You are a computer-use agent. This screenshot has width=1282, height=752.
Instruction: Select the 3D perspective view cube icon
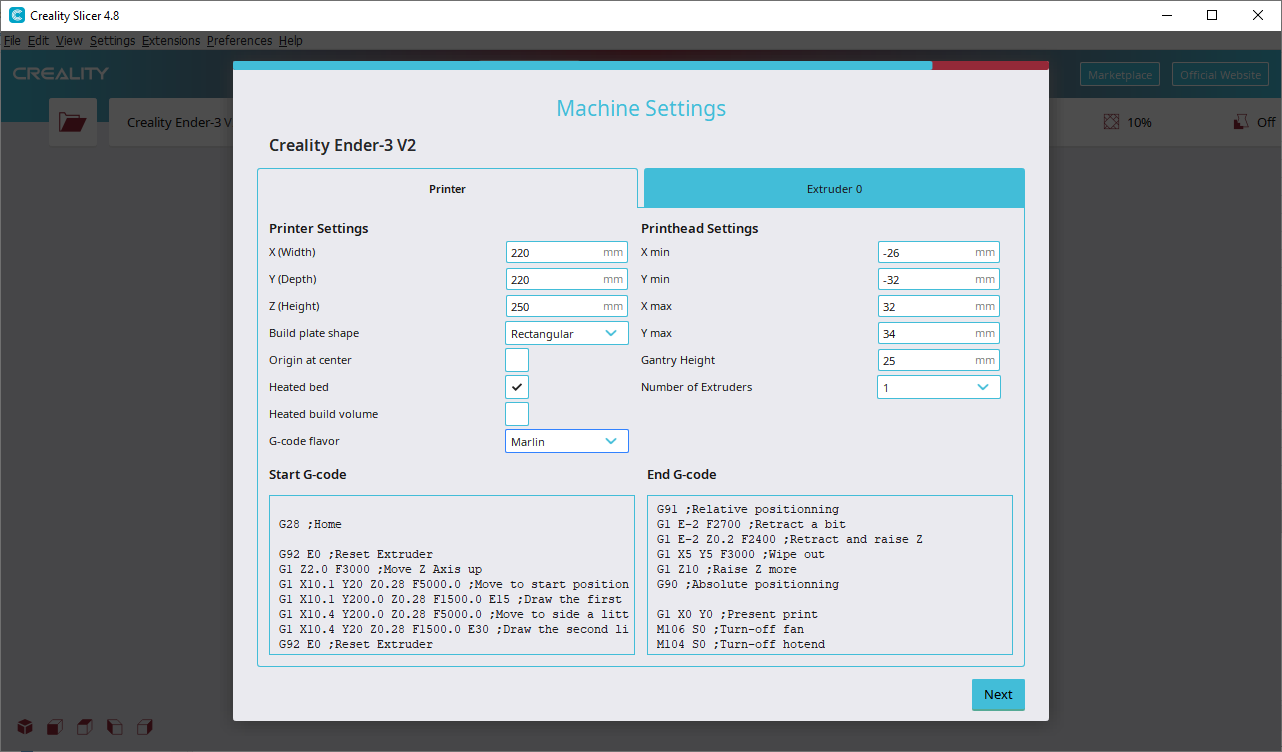click(x=24, y=727)
